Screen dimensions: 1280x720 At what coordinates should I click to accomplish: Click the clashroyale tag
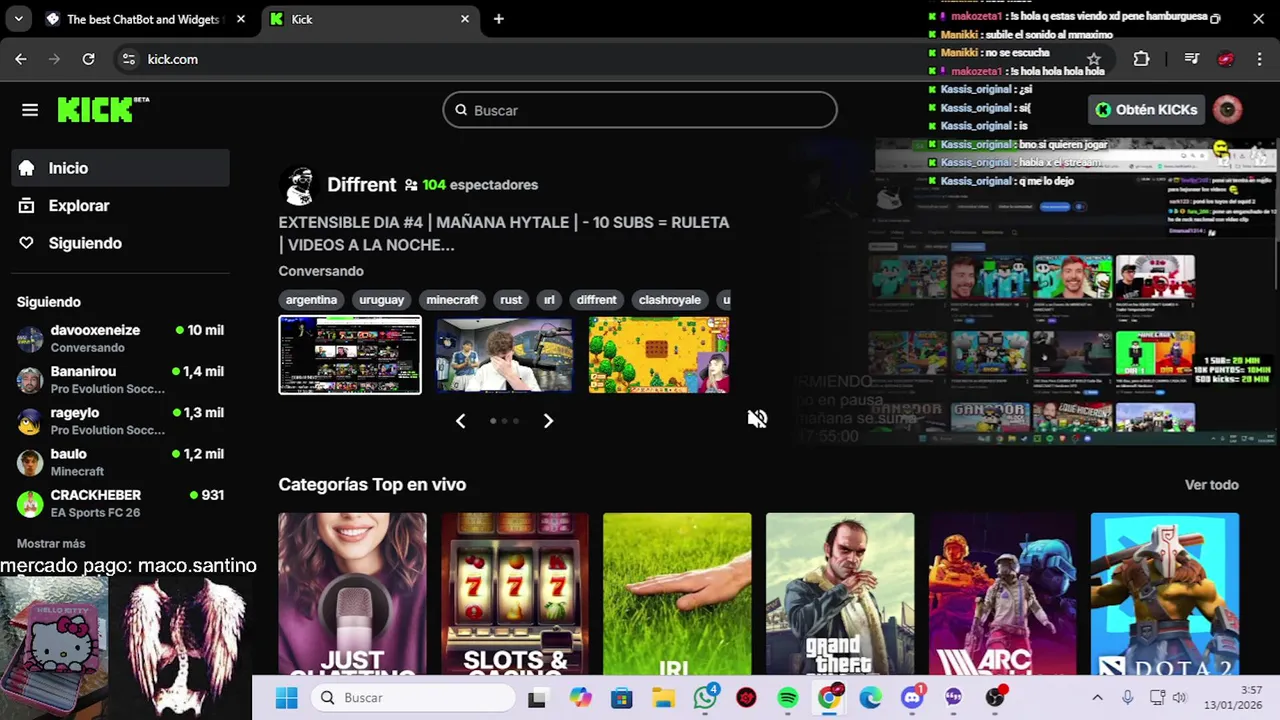click(x=669, y=300)
